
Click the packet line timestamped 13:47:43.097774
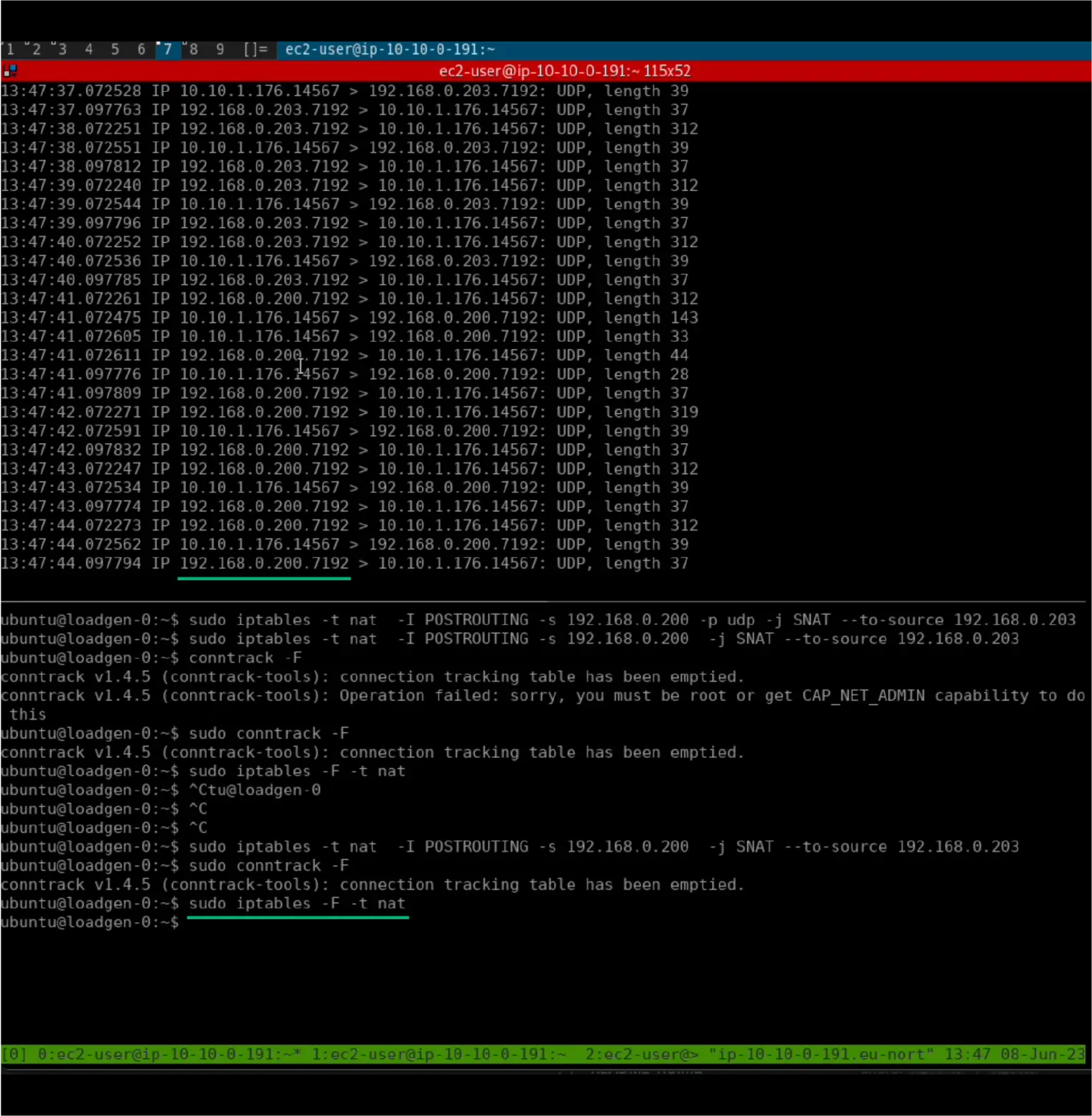345,507
